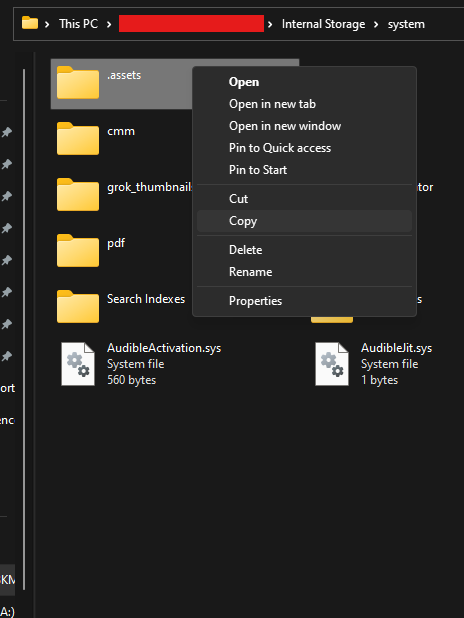Expand the chevron after This PC
The image size is (464, 618).
[x=109, y=24]
